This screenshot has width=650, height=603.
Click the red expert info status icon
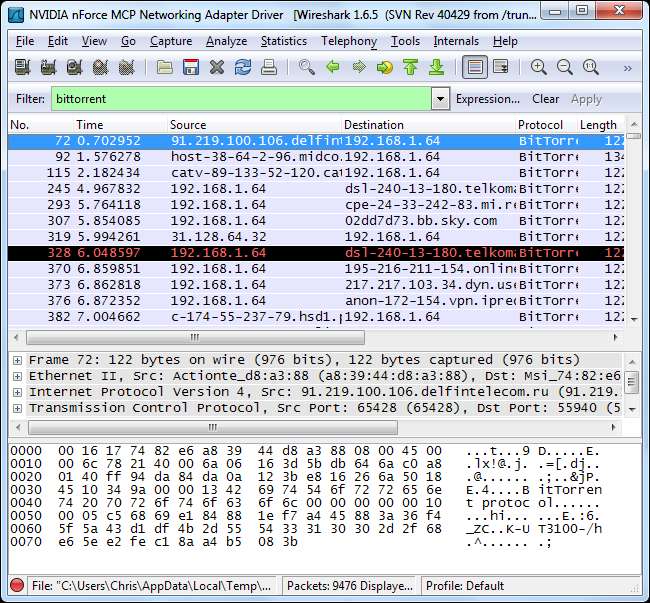17,585
